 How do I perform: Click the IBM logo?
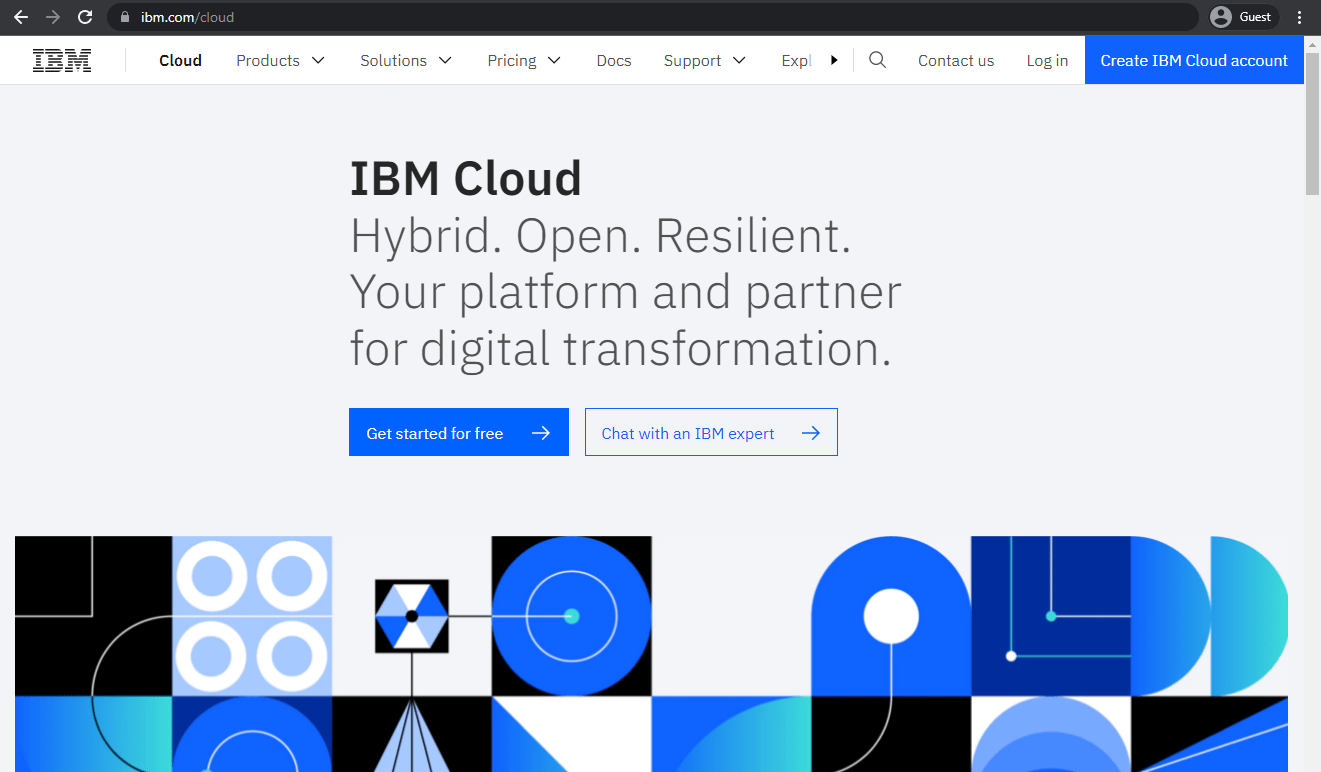point(61,60)
